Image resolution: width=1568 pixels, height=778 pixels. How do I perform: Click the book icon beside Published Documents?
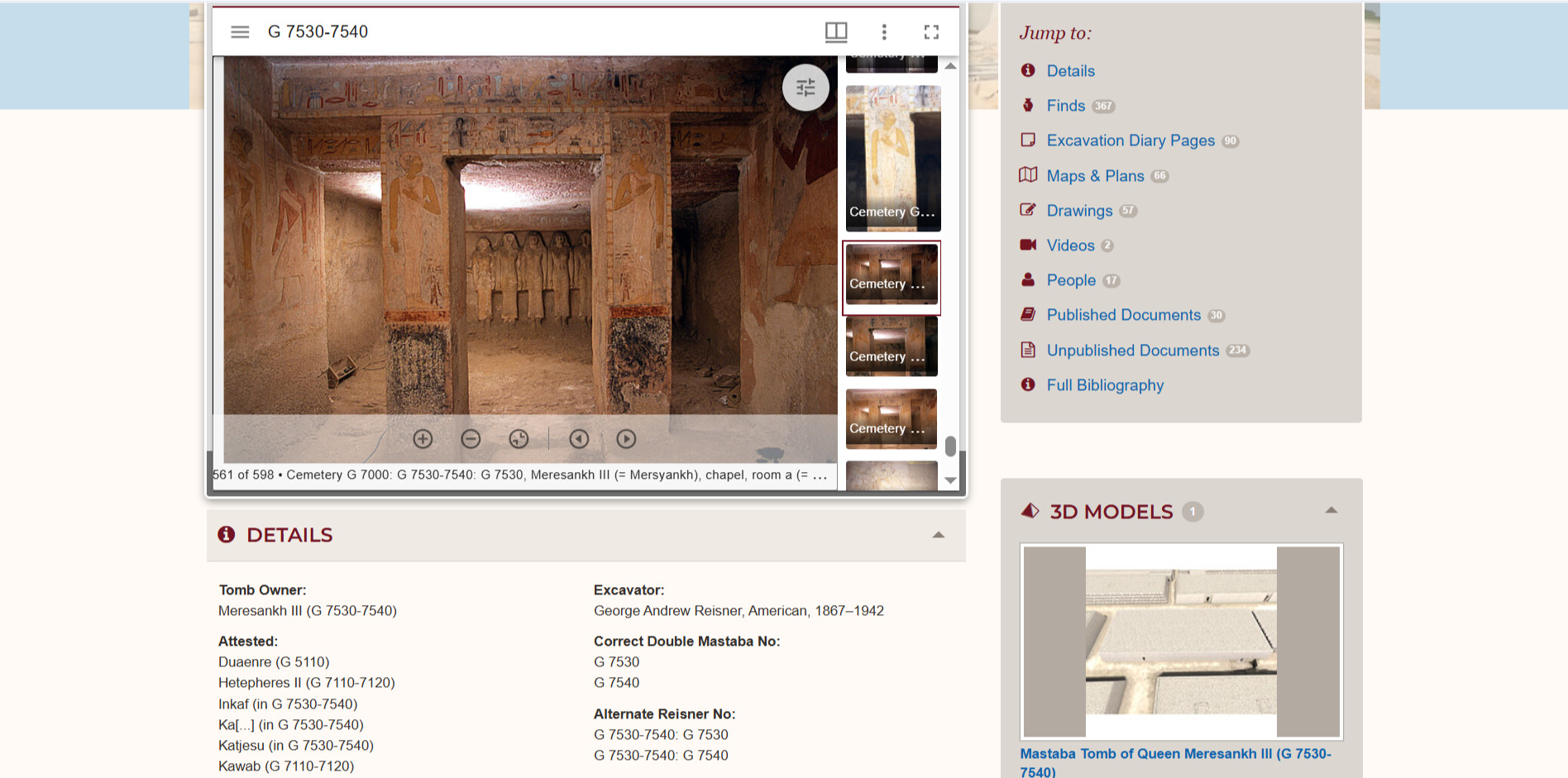coord(1028,314)
